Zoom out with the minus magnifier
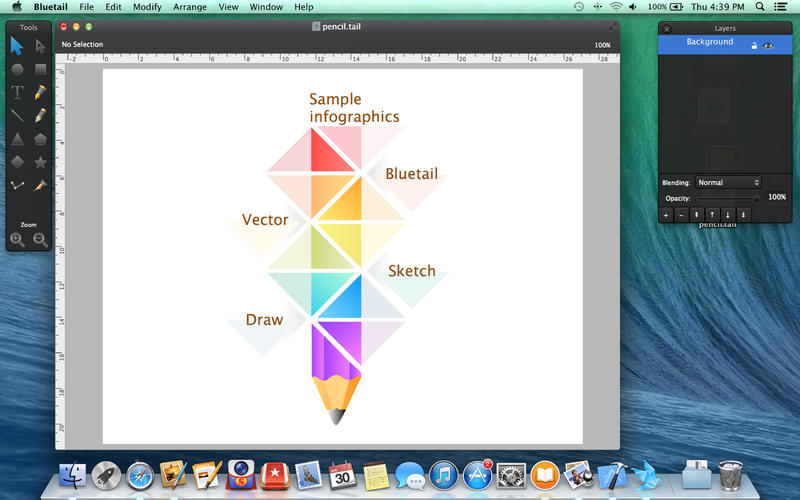Screen dimensions: 800x500 (x=40, y=240)
